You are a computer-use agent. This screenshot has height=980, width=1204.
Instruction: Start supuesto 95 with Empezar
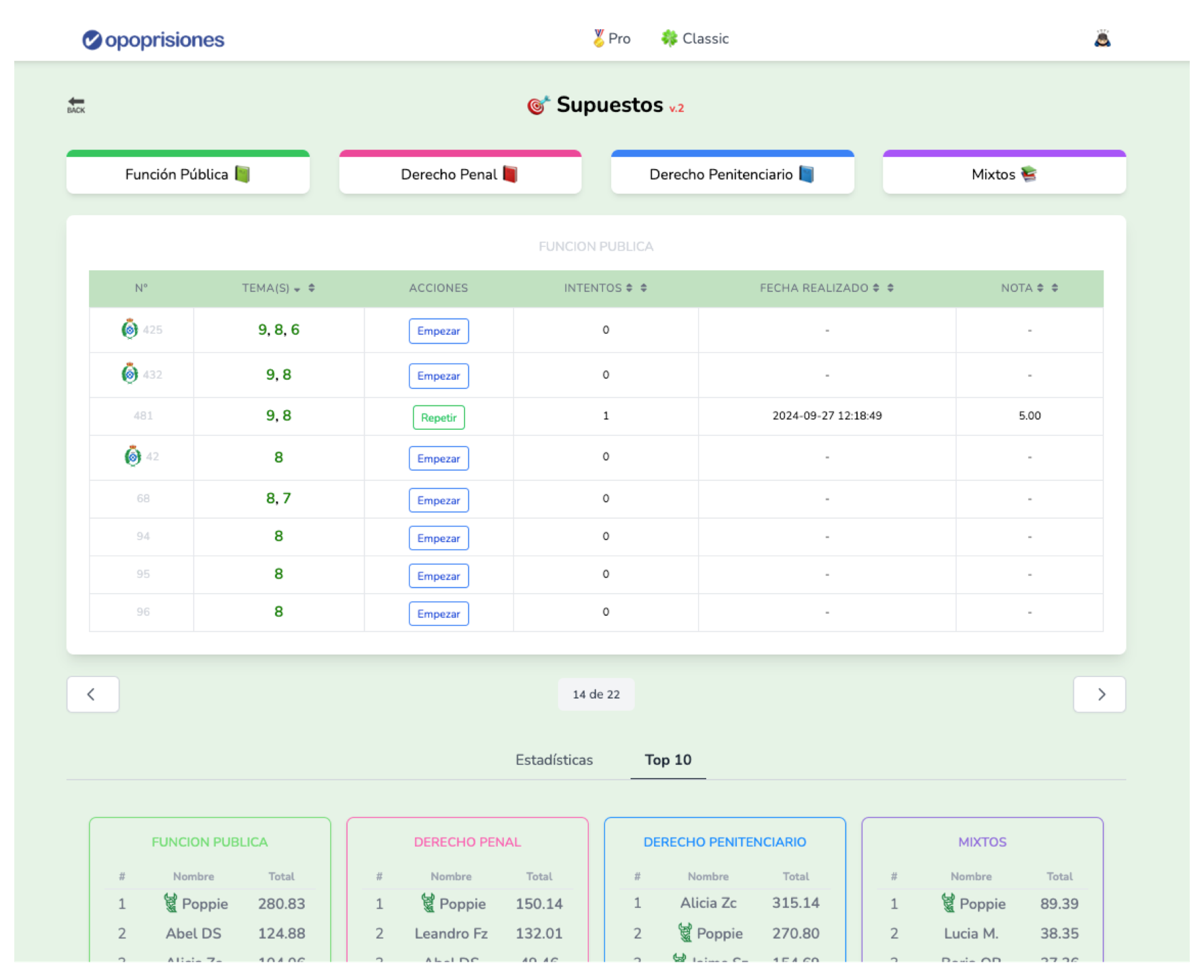pos(439,576)
